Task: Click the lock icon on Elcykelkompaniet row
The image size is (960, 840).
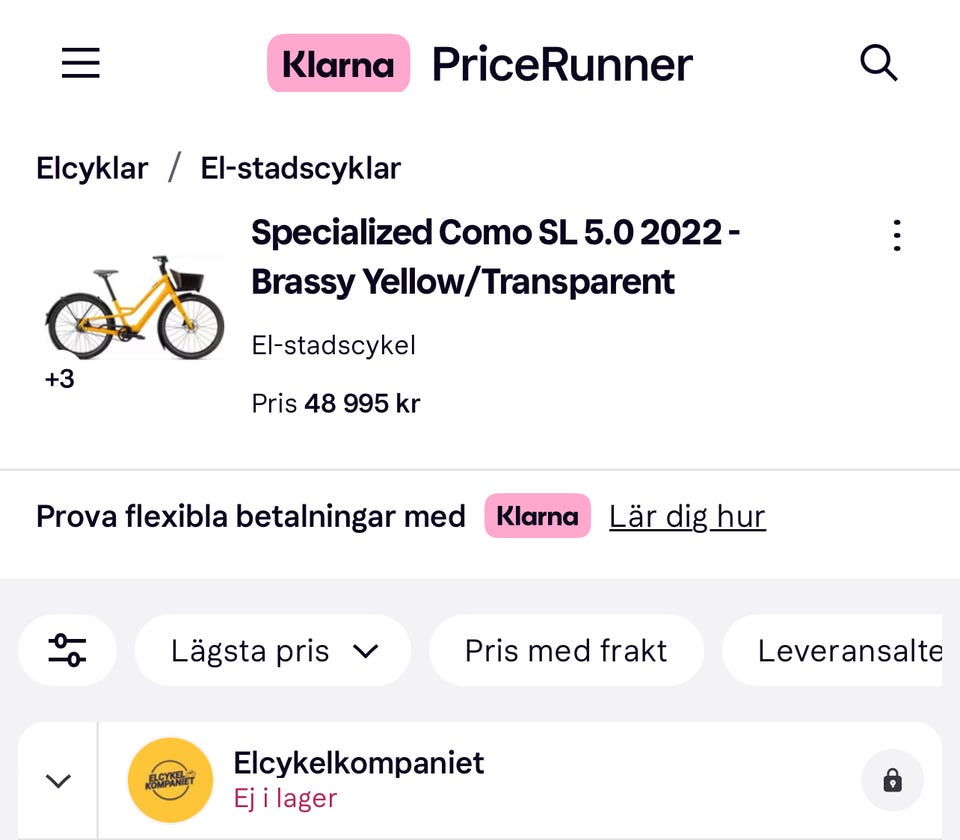Action: click(892, 780)
